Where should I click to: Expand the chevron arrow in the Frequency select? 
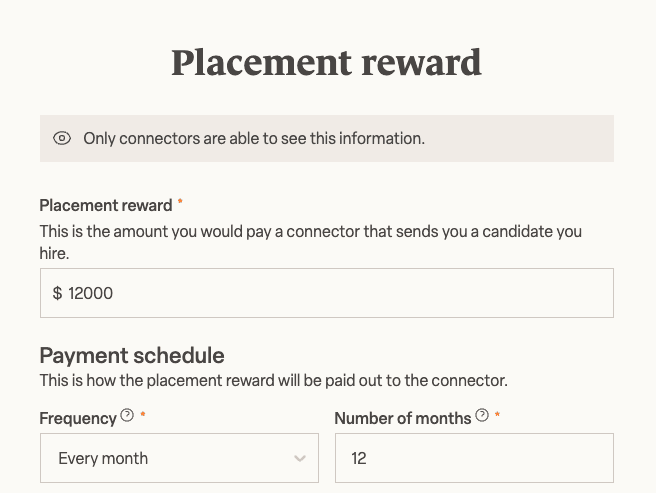tap(300, 458)
